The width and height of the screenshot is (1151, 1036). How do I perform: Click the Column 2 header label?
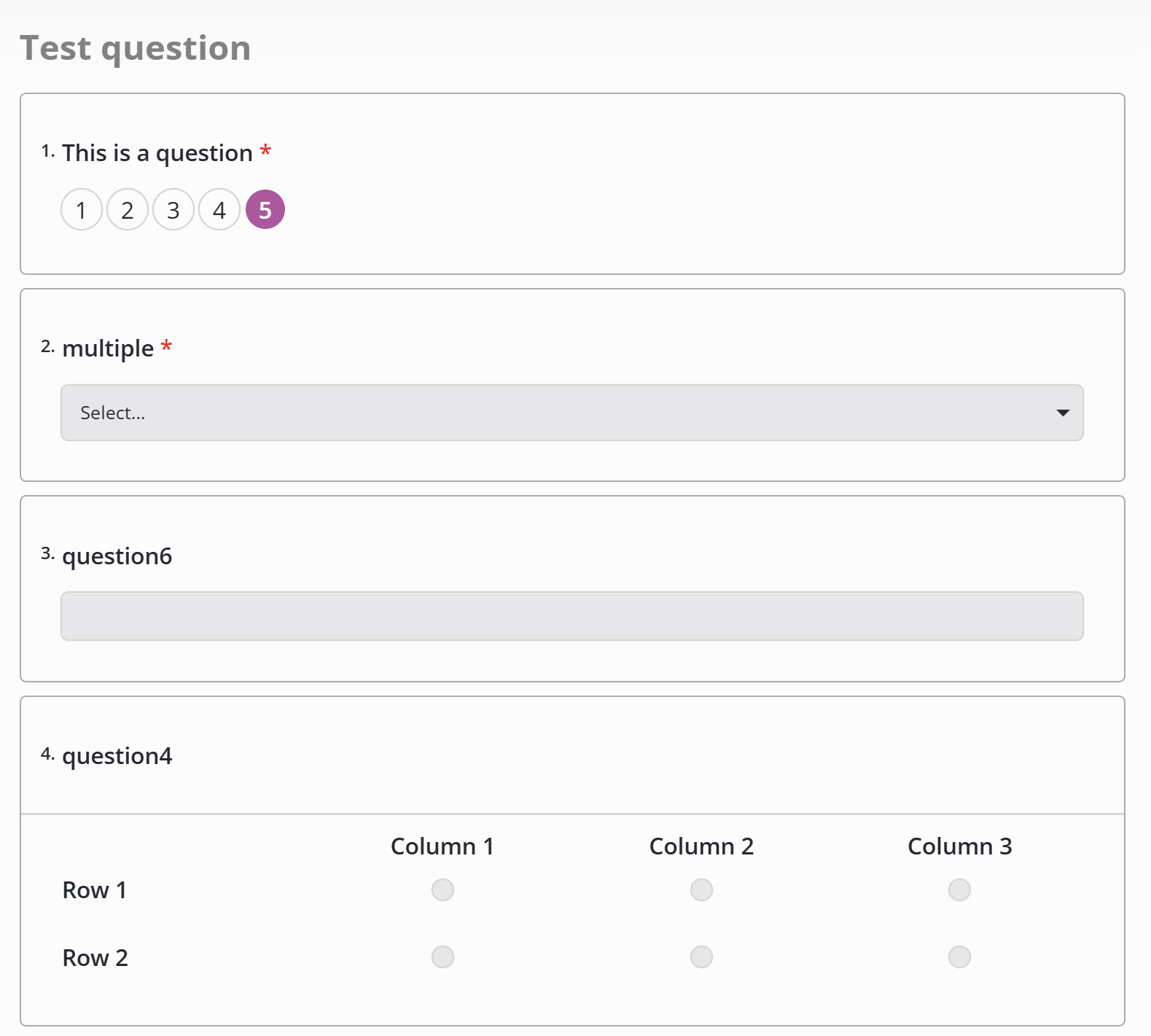(701, 846)
